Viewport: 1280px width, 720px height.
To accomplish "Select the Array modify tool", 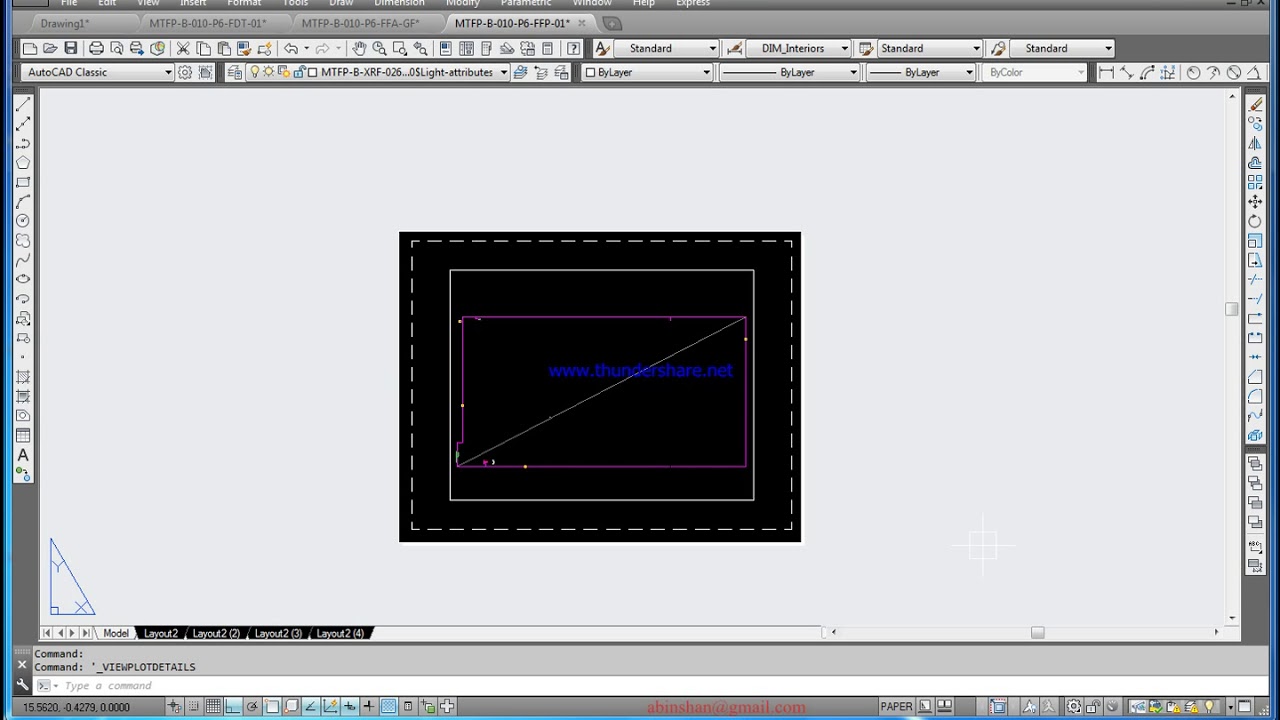I will (1255, 182).
